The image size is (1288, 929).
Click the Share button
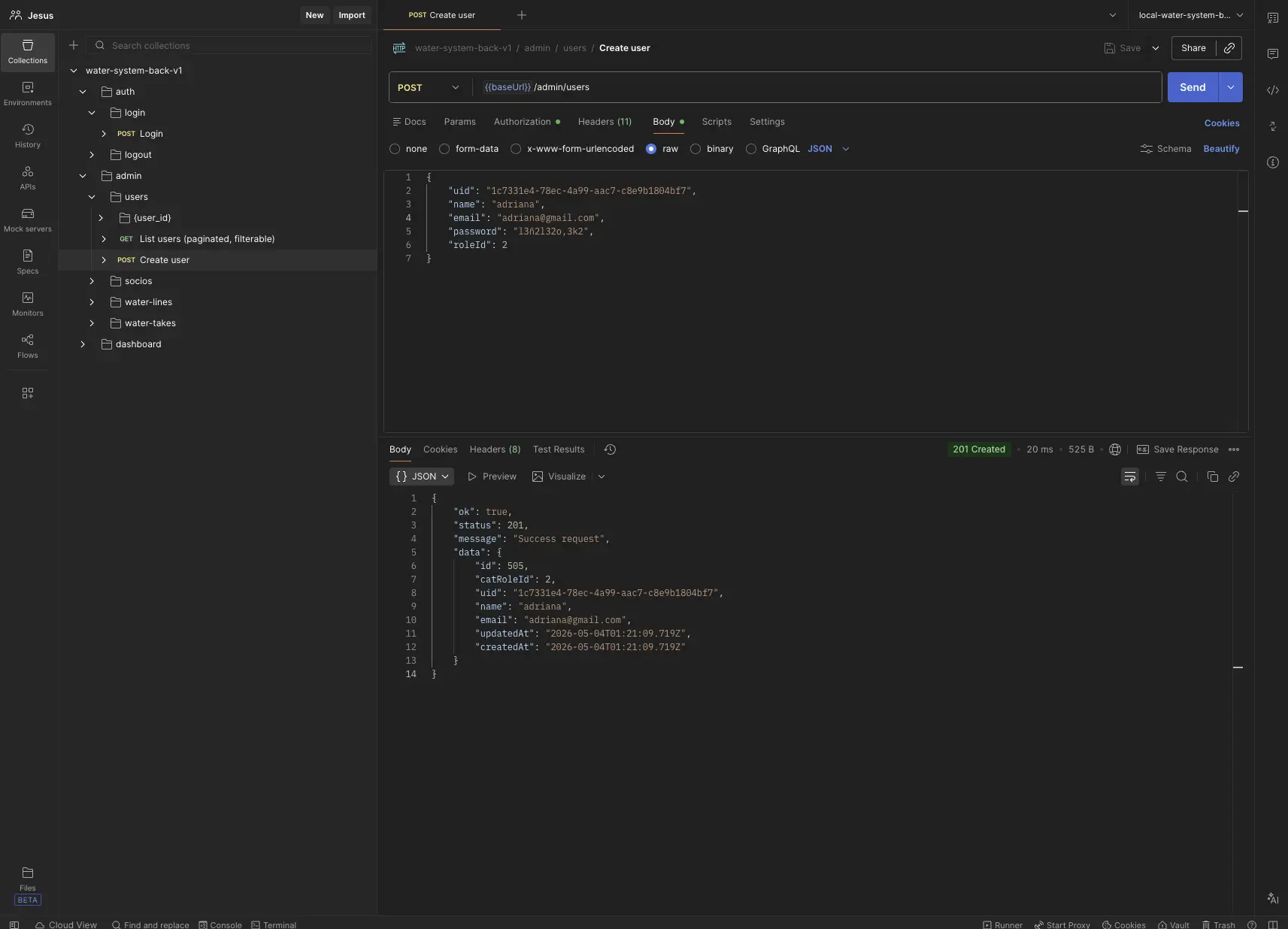click(x=1193, y=48)
